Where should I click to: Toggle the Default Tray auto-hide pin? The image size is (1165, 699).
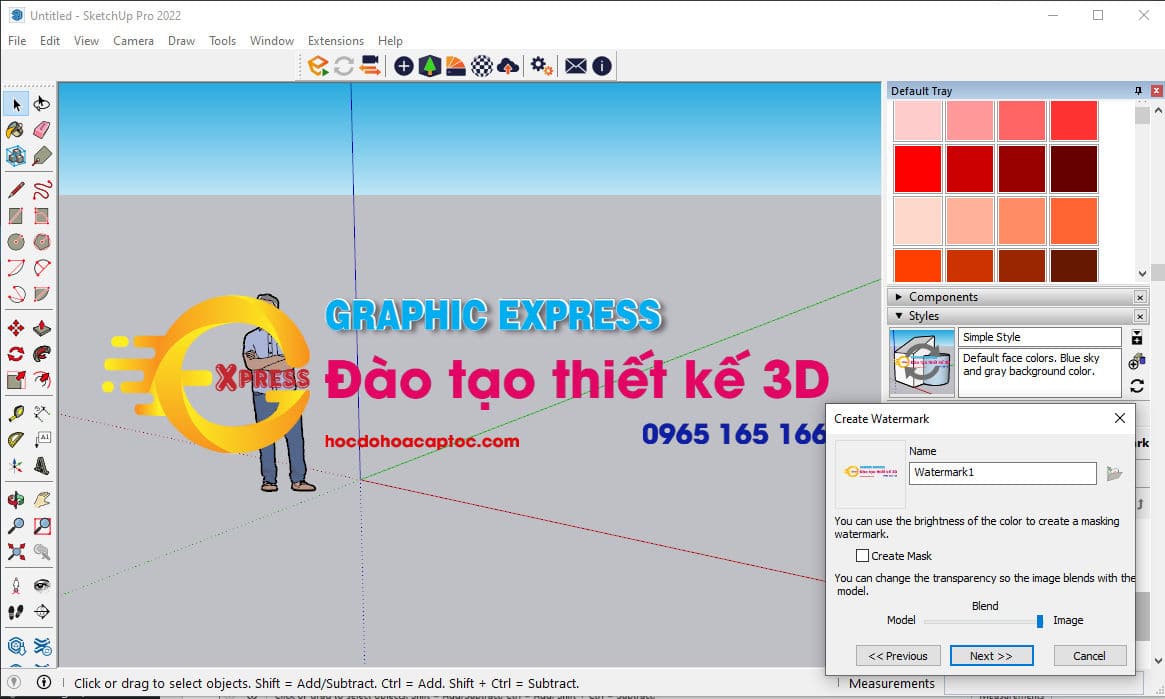tap(1137, 90)
